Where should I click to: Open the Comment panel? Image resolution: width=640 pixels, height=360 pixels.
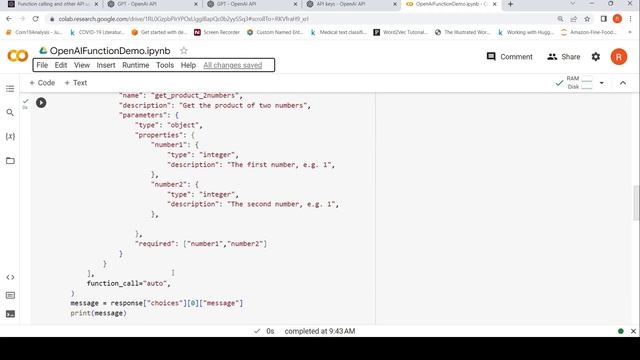coord(509,57)
